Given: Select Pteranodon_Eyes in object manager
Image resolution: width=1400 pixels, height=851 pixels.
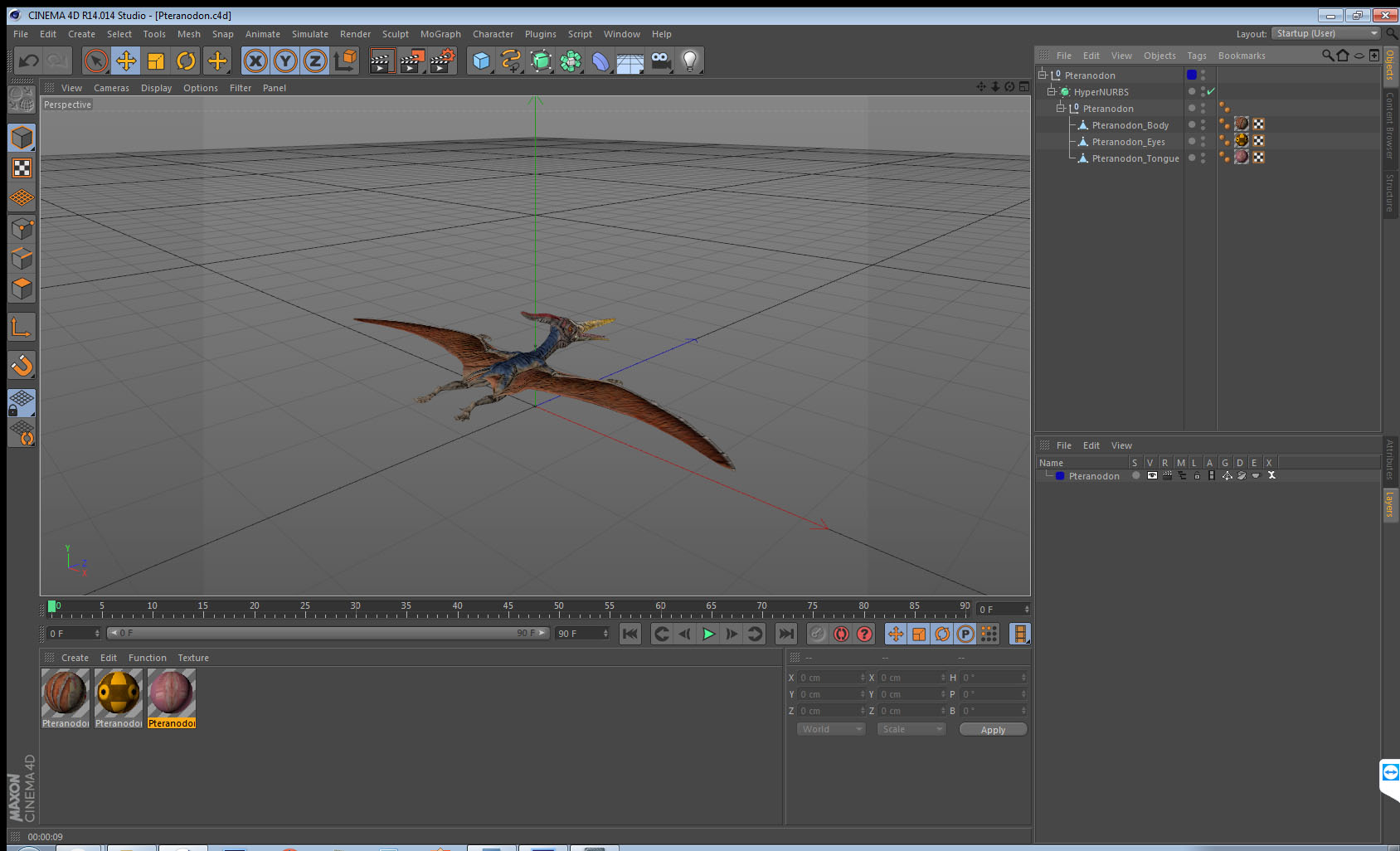Looking at the screenshot, I should (1128, 142).
